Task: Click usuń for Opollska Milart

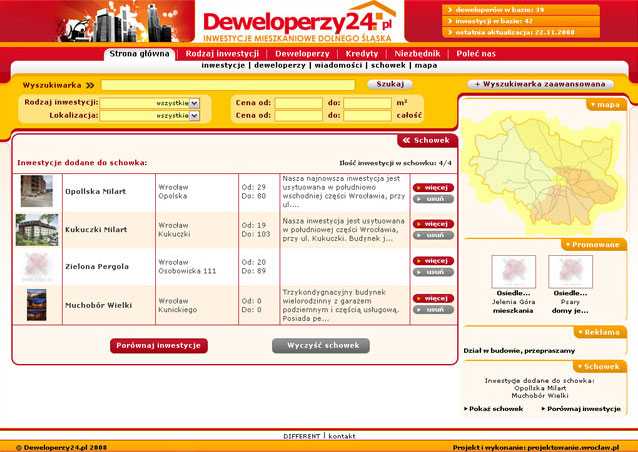Action: 433,199
